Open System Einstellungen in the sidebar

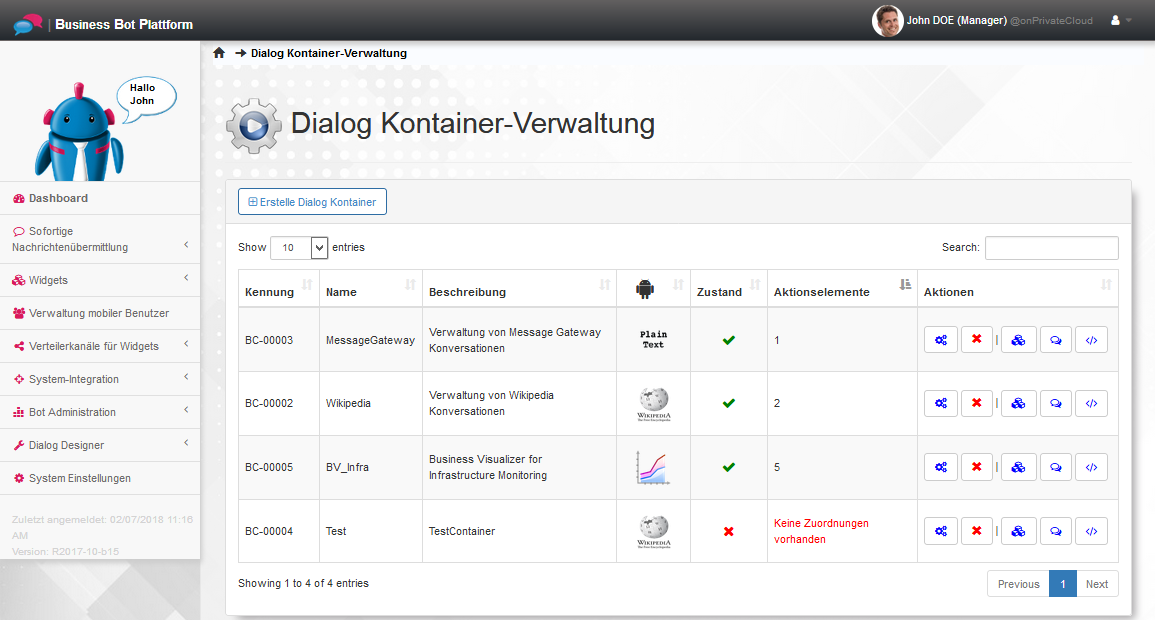point(79,478)
